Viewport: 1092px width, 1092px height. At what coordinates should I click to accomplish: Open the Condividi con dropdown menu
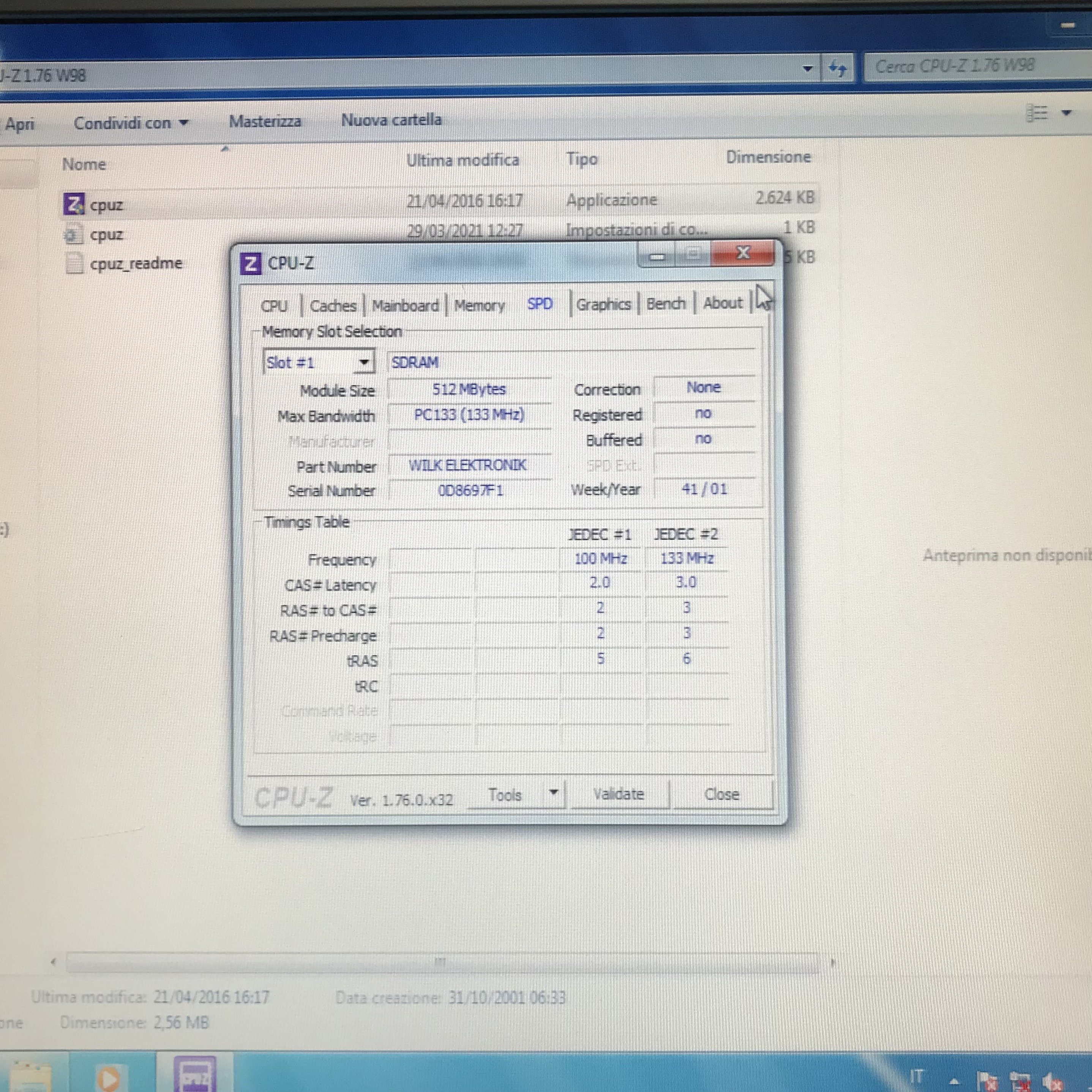(x=131, y=123)
